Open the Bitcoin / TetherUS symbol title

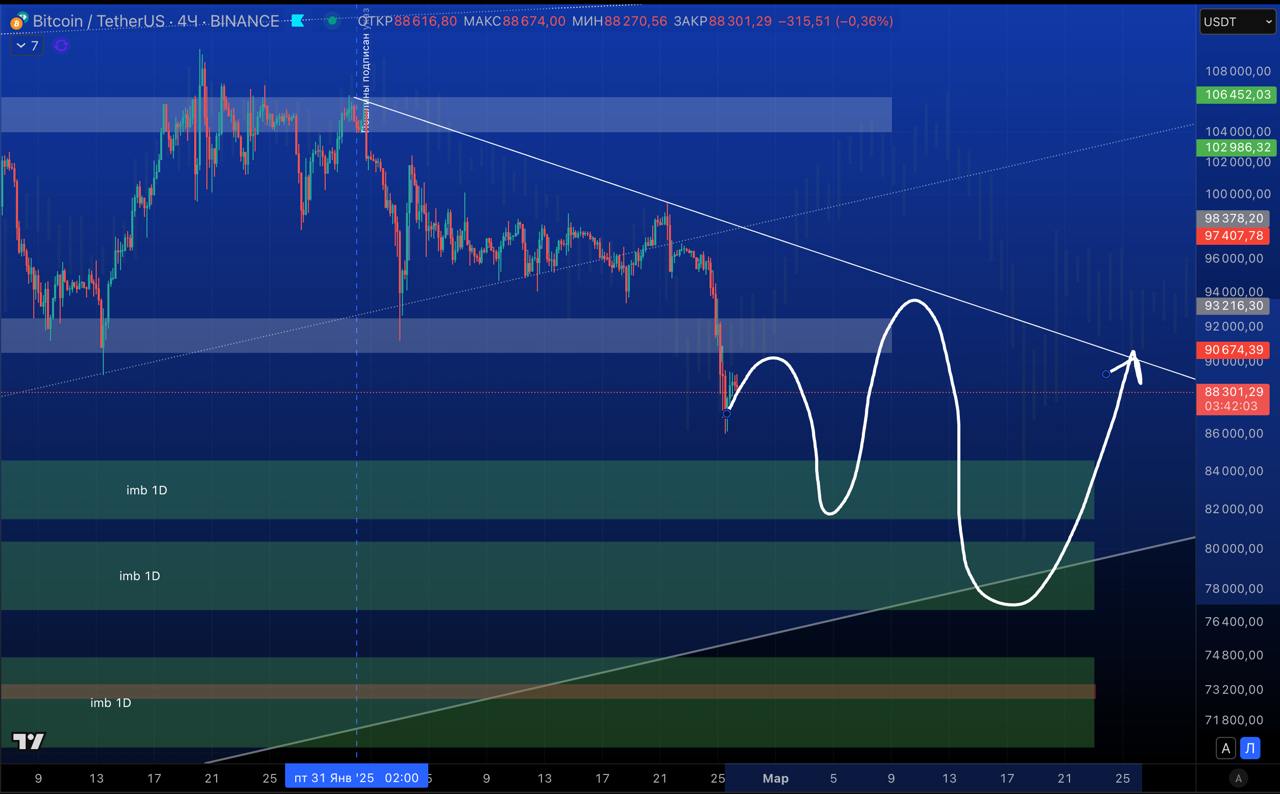[x=155, y=21]
